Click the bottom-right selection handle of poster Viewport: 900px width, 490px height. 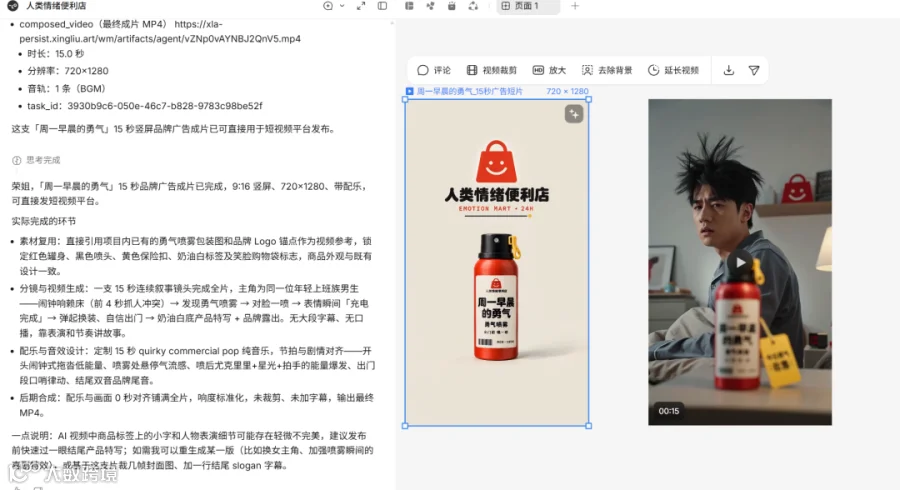pos(589,426)
